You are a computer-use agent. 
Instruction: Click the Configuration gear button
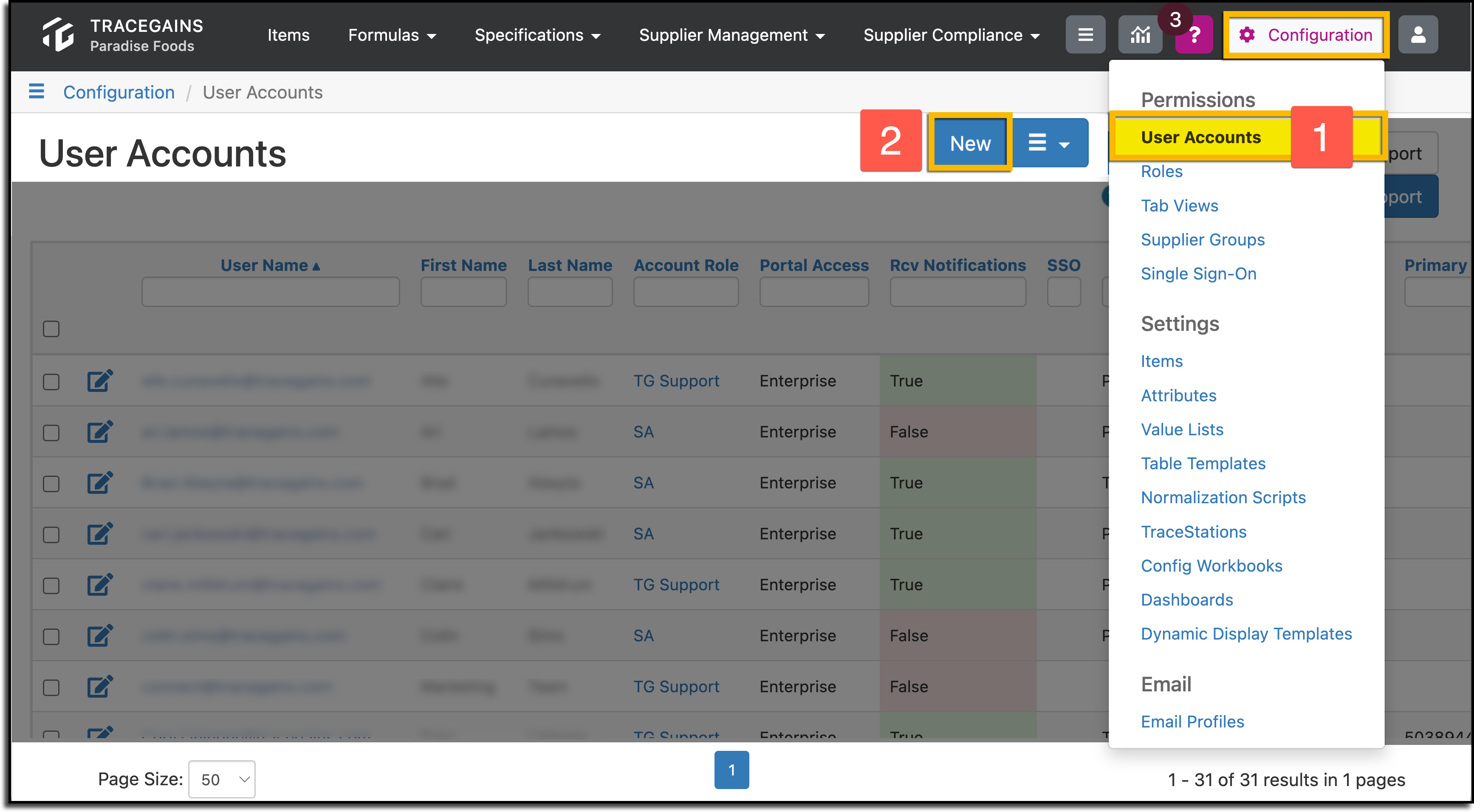pyautogui.click(x=1305, y=35)
